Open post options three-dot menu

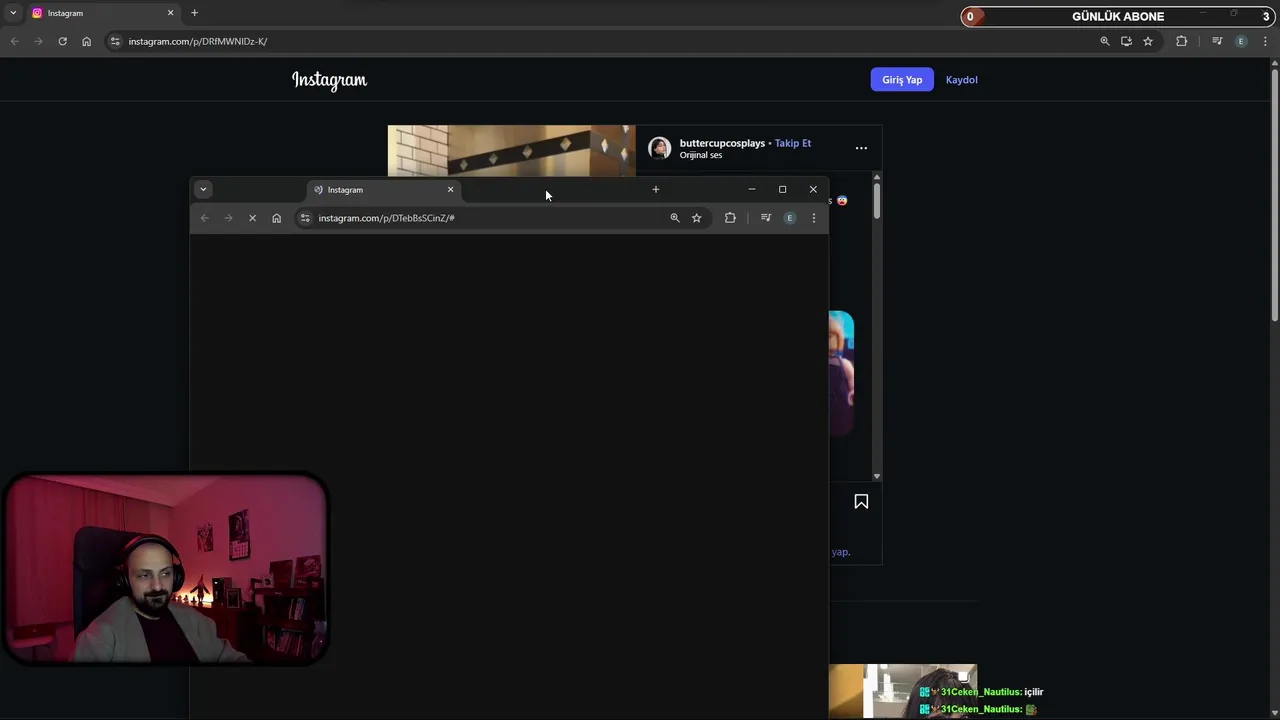861,148
